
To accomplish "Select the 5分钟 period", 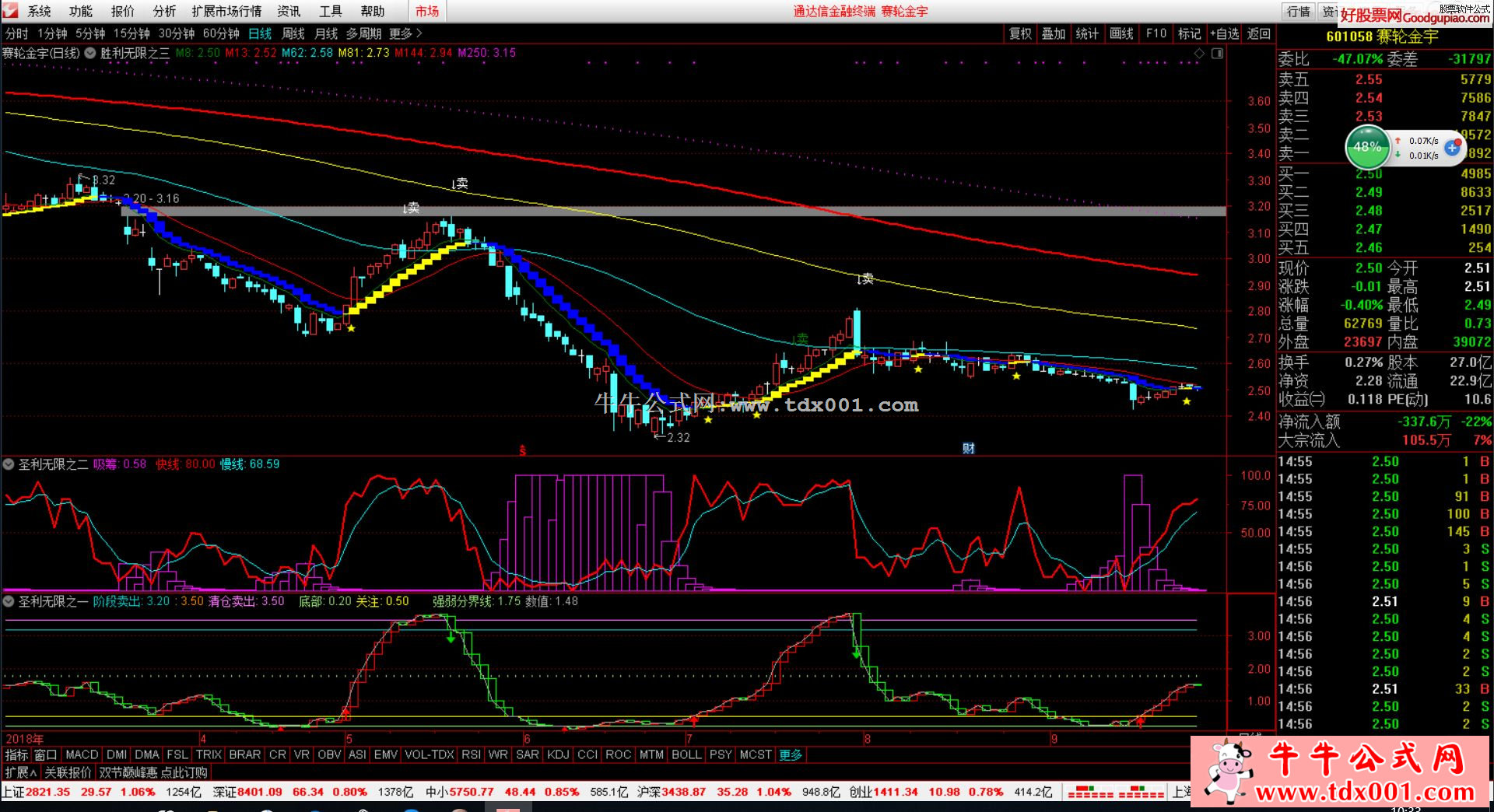I will [x=90, y=33].
